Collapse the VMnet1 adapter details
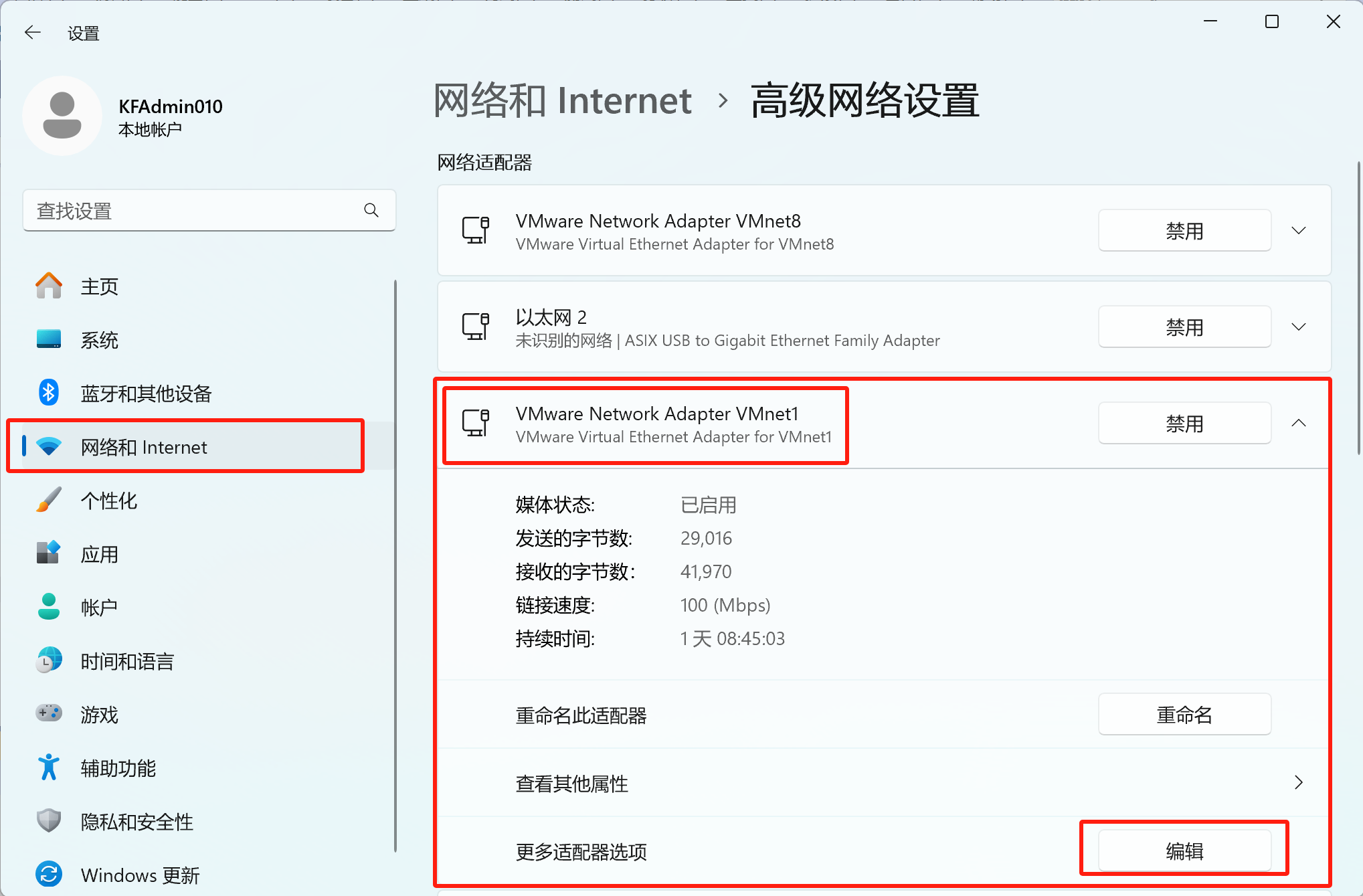 tap(1298, 423)
